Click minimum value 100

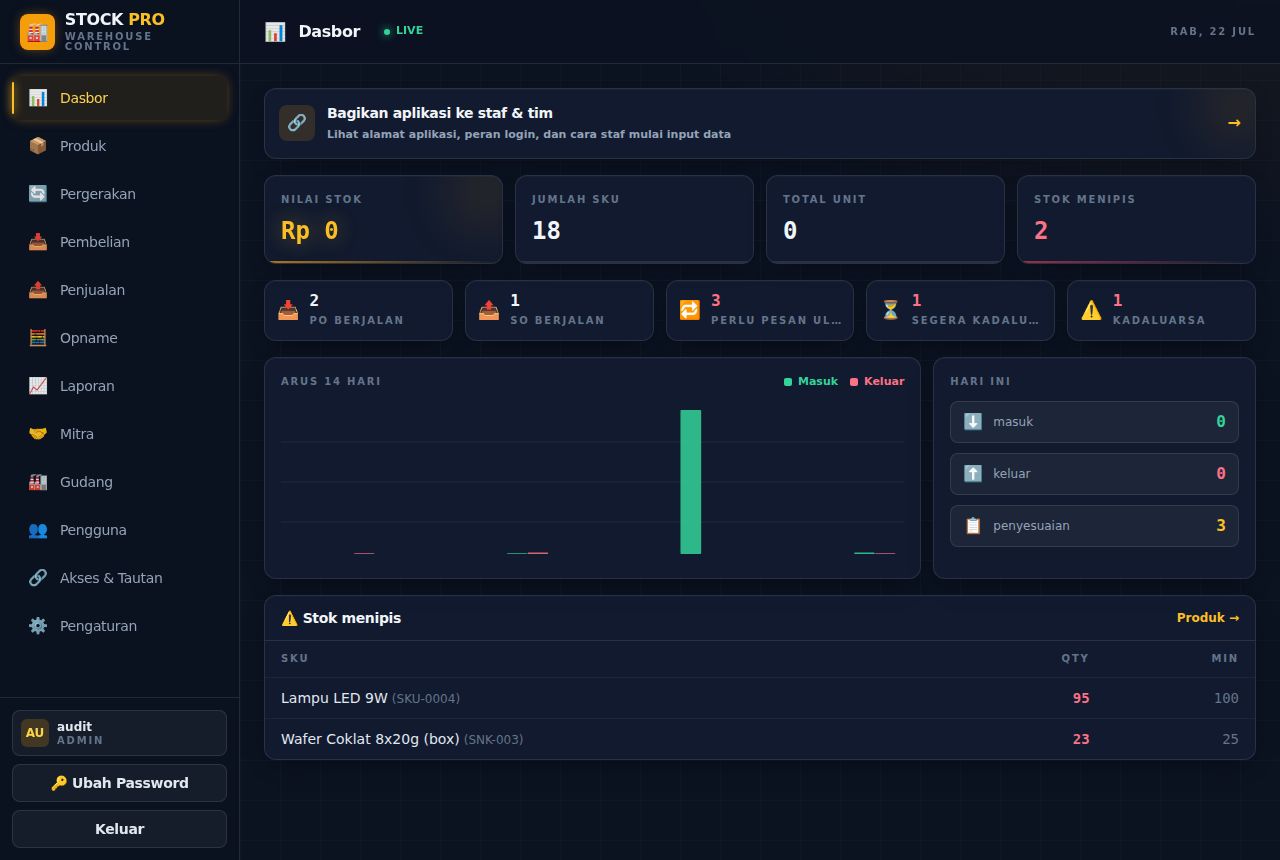[x=1226, y=698]
